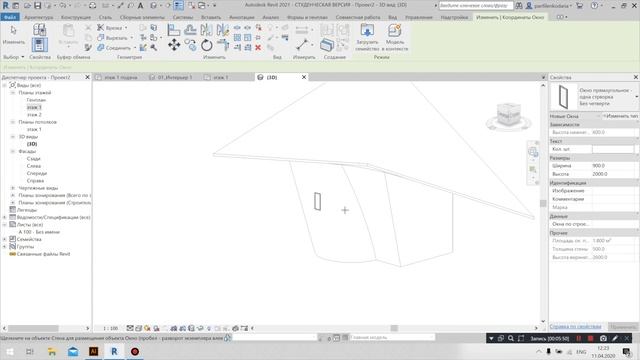Open the Архитектура ribbon tab
This screenshot has height=360, width=640.
[38, 17]
